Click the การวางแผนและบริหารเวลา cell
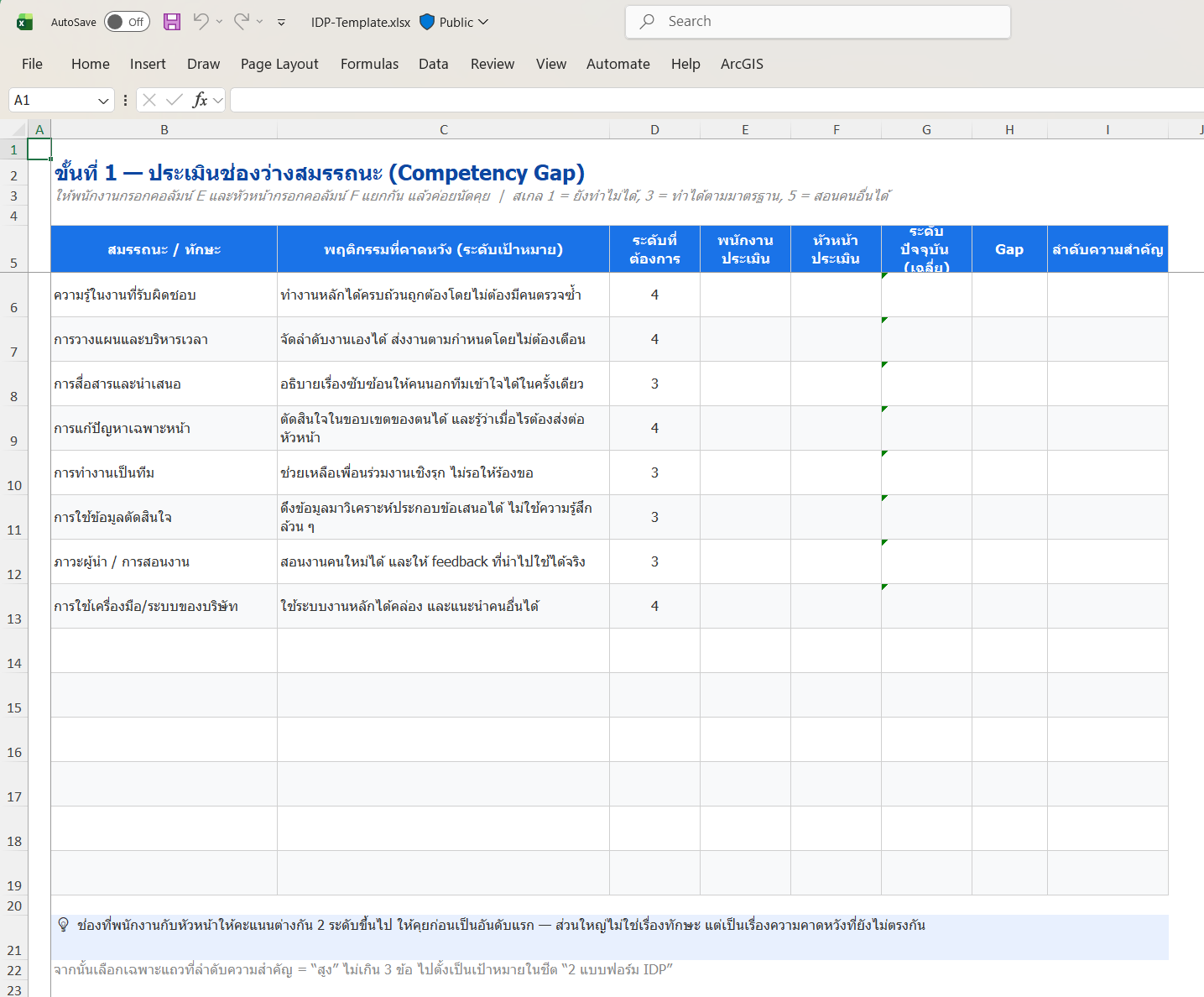The image size is (1204, 997). (x=164, y=339)
